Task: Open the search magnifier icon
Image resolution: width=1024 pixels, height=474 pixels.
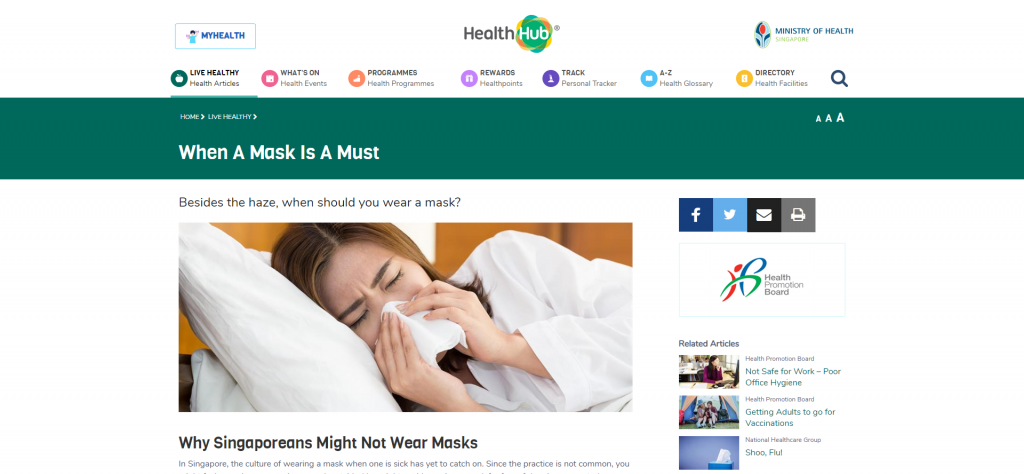Action: 839,79
